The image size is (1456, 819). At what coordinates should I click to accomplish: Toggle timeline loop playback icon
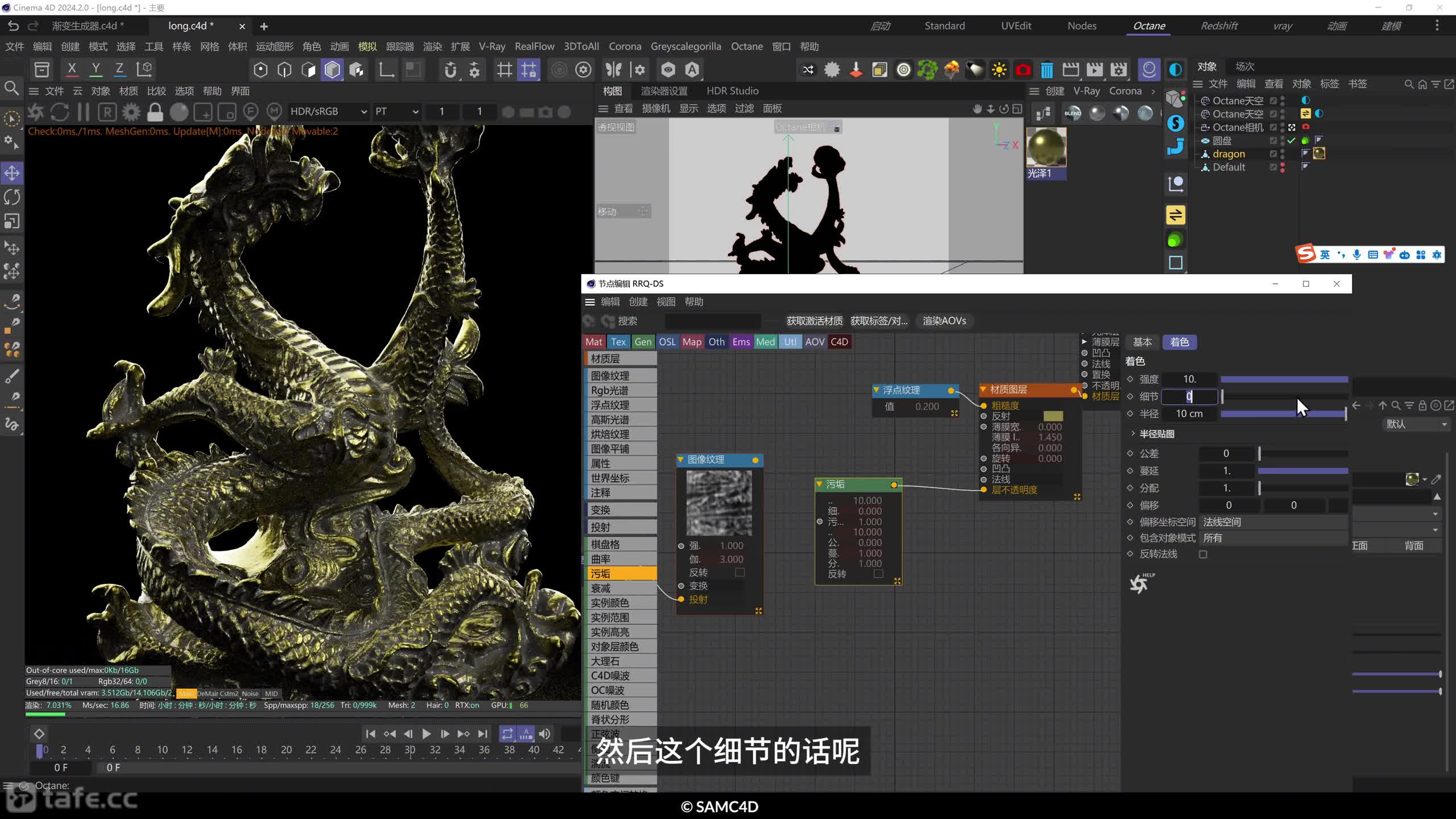[x=507, y=734]
